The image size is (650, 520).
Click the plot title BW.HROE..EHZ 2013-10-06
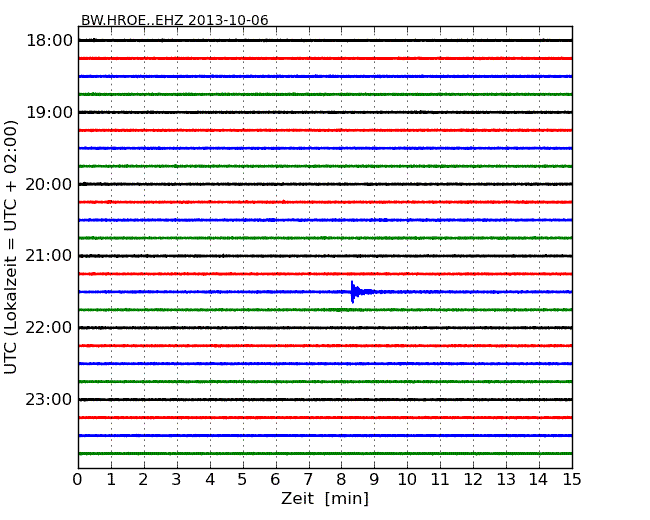tap(175, 20)
